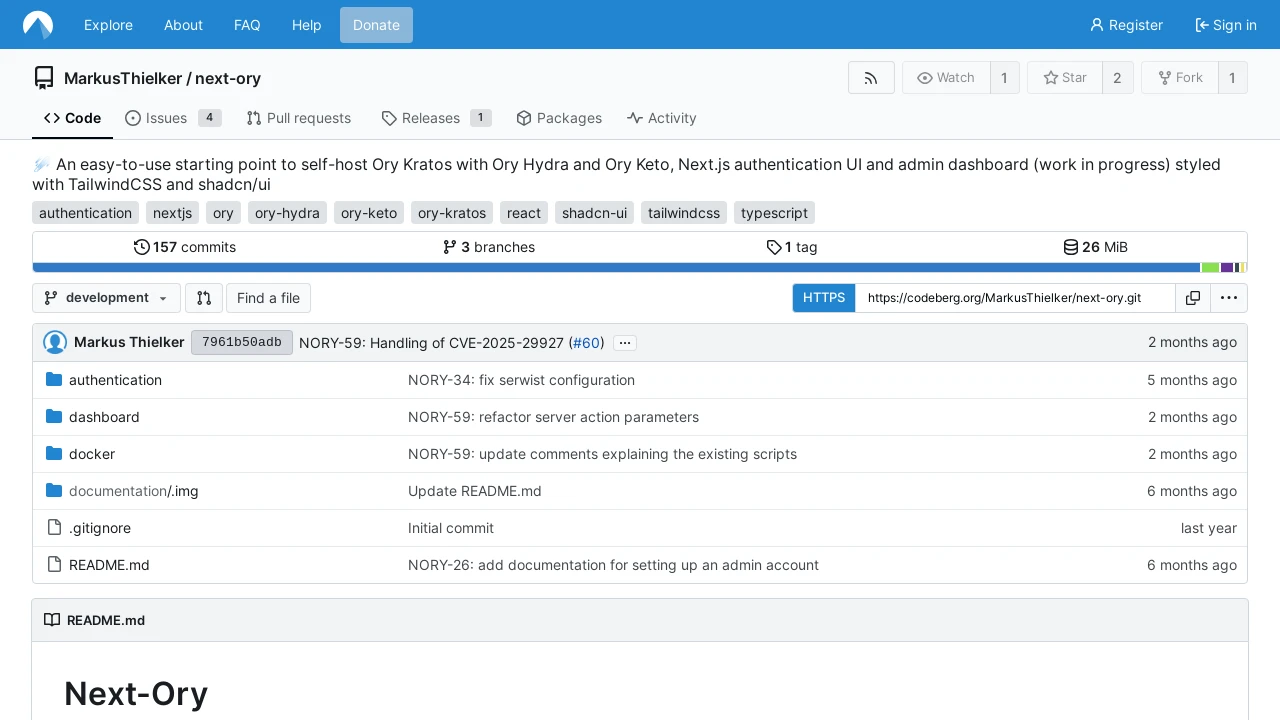Click the repository book icon beside title
1280x720 pixels.
pyautogui.click(x=44, y=78)
